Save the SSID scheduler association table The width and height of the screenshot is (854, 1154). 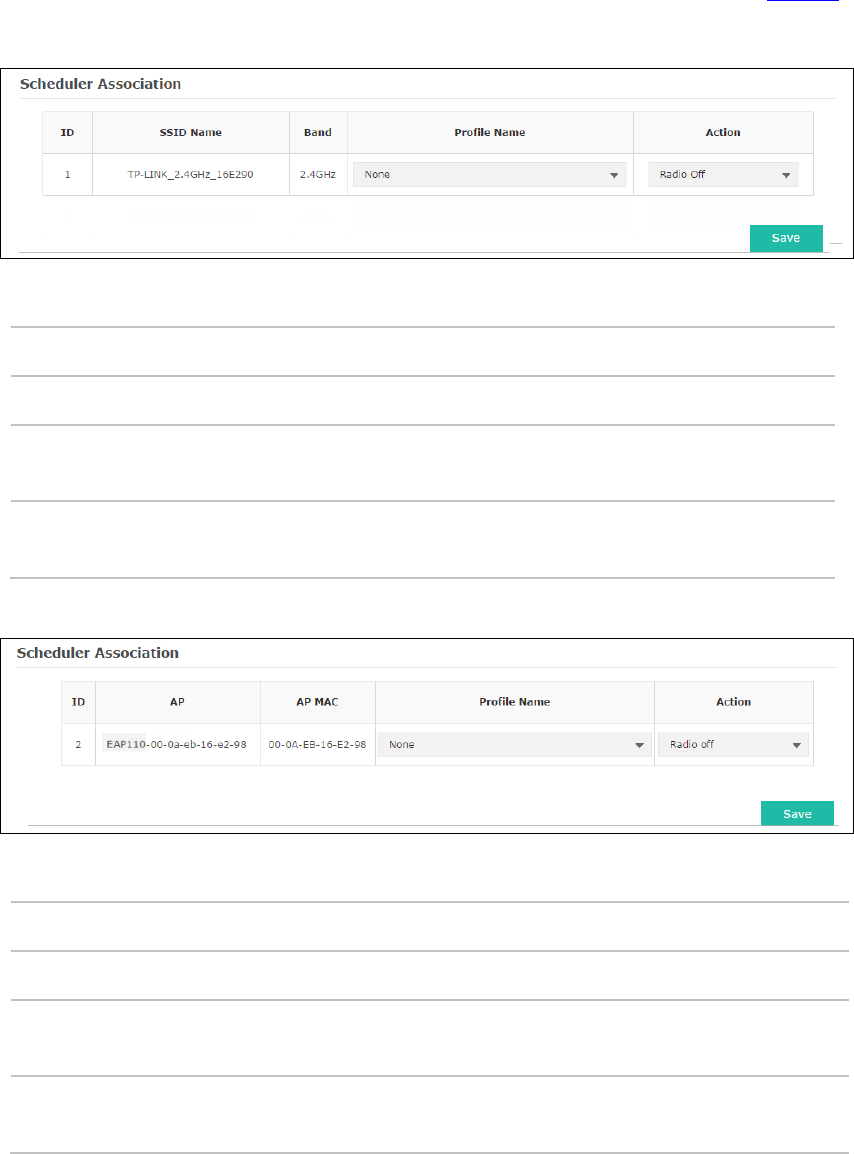(x=786, y=238)
